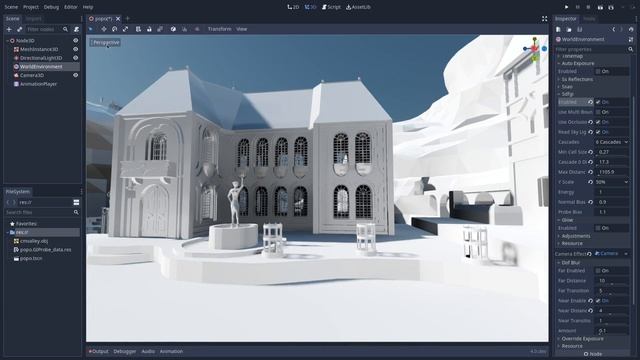Add a new child node plus icon
640x360 pixels.
[x=9, y=29]
